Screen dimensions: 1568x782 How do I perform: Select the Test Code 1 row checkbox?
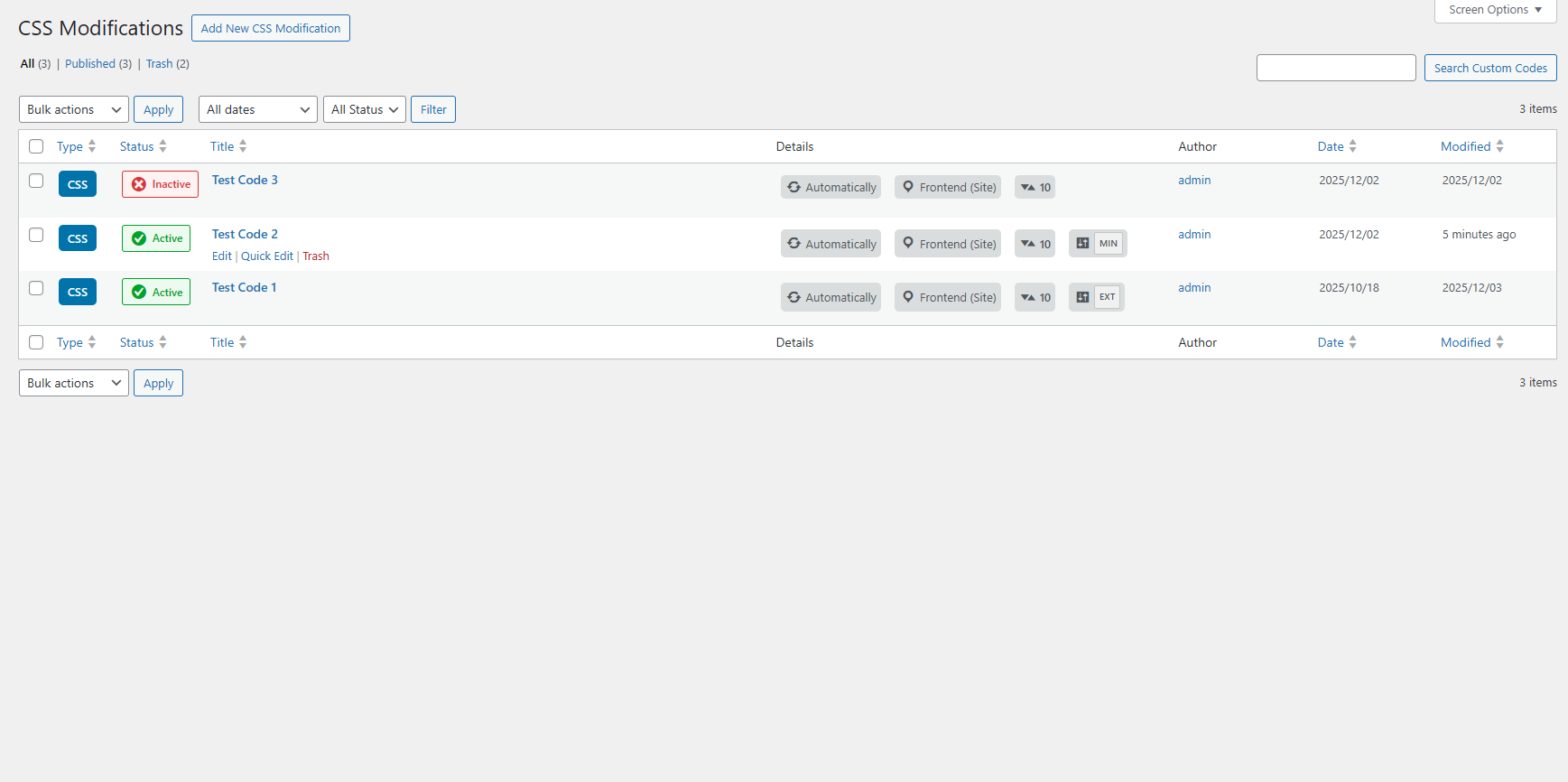[x=36, y=288]
